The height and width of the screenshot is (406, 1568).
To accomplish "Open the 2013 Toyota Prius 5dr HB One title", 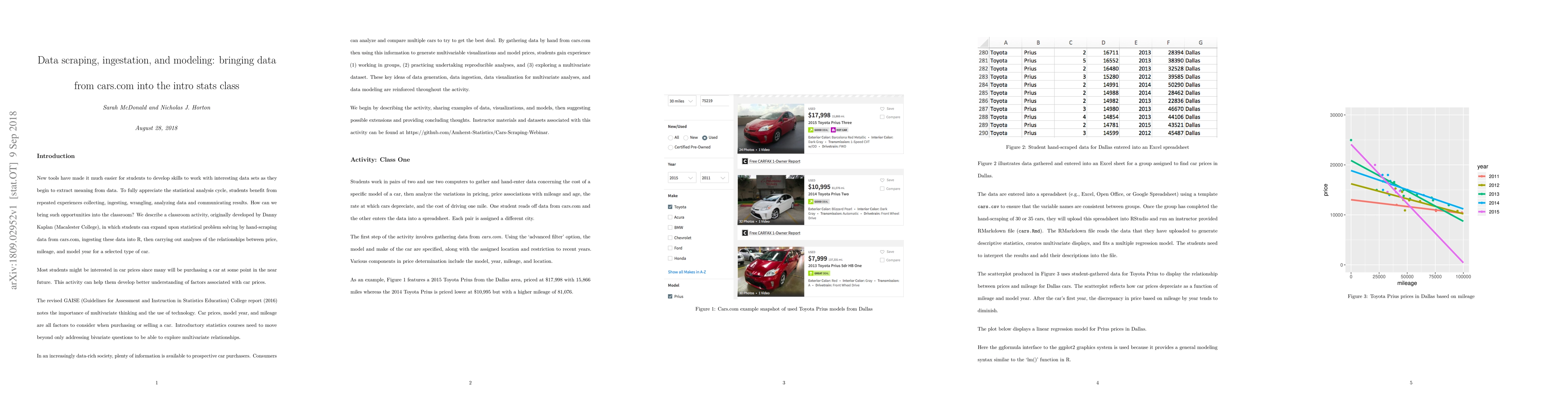I will tap(835, 265).
